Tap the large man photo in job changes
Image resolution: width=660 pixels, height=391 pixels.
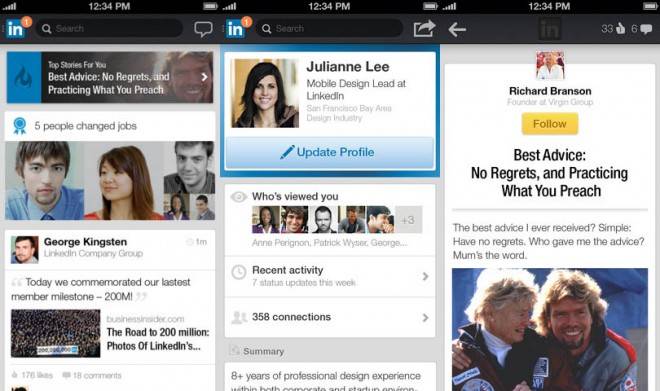44,181
